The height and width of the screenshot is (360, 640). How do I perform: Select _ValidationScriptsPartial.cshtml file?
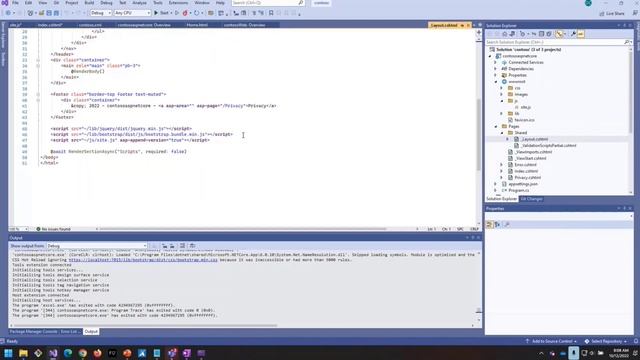tap(549, 146)
